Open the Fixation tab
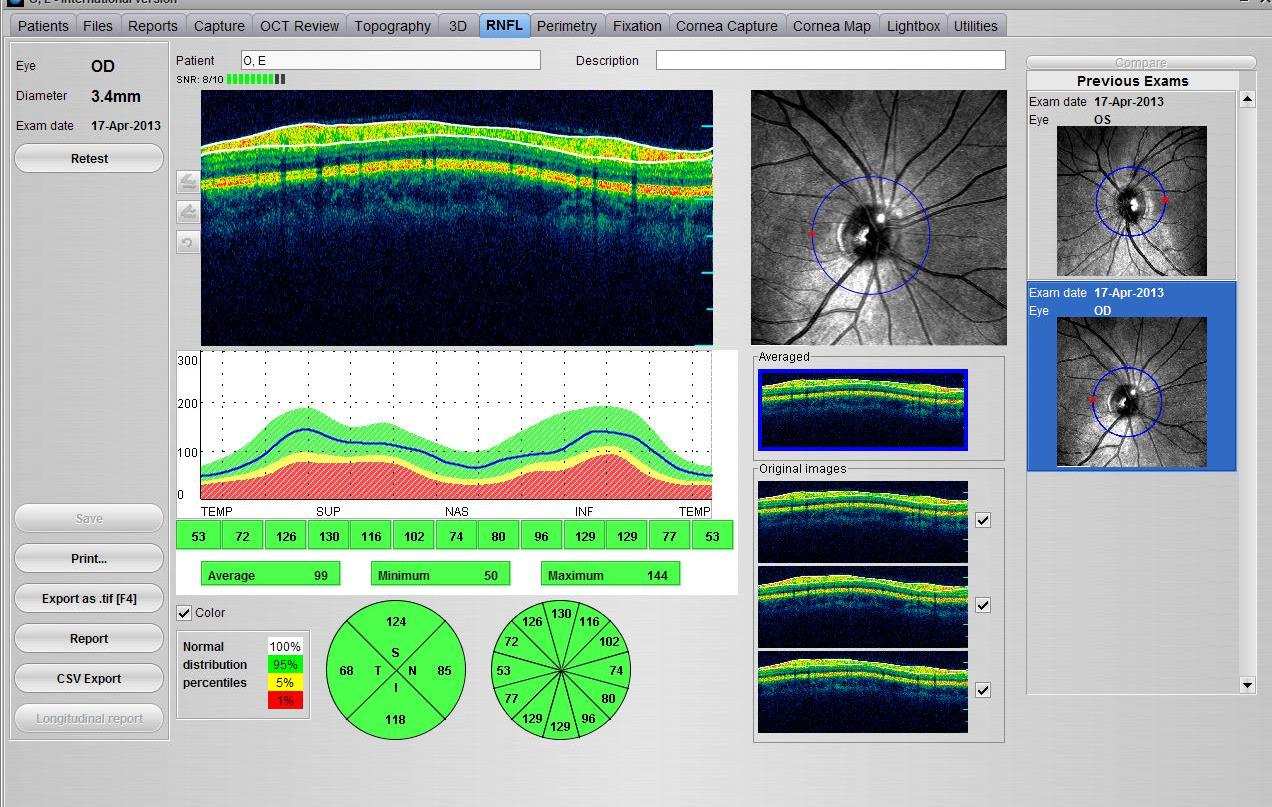The width and height of the screenshot is (1272, 807). 637,26
